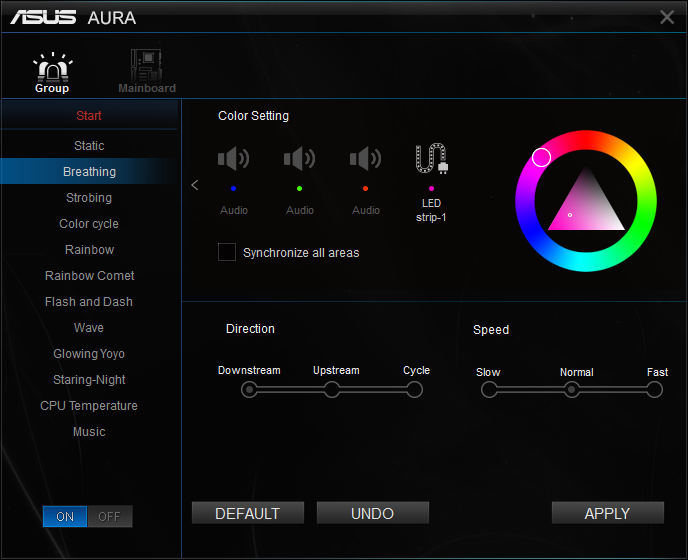
Task: Click the green dot under second Audio
Action: point(299,188)
